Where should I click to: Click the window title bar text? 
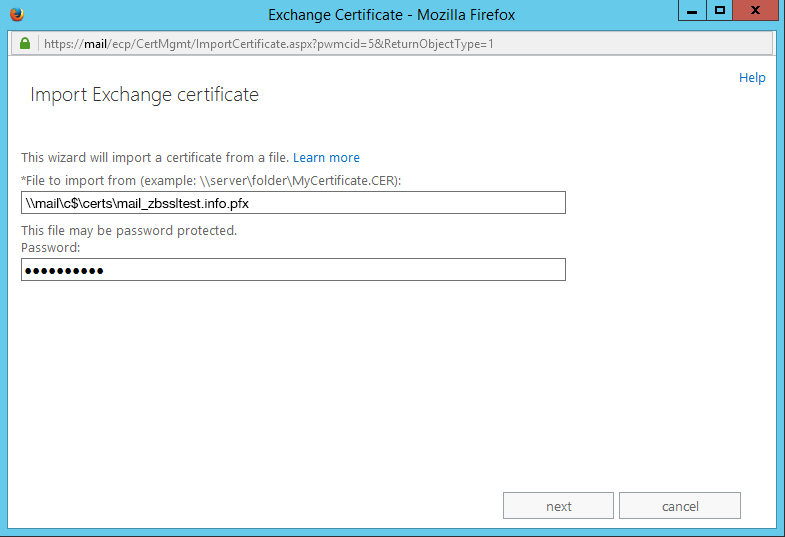(391, 15)
